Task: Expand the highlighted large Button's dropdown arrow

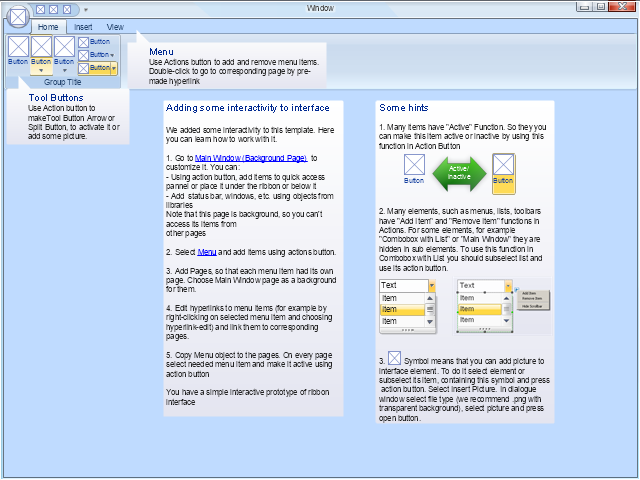Action: click(41, 71)
